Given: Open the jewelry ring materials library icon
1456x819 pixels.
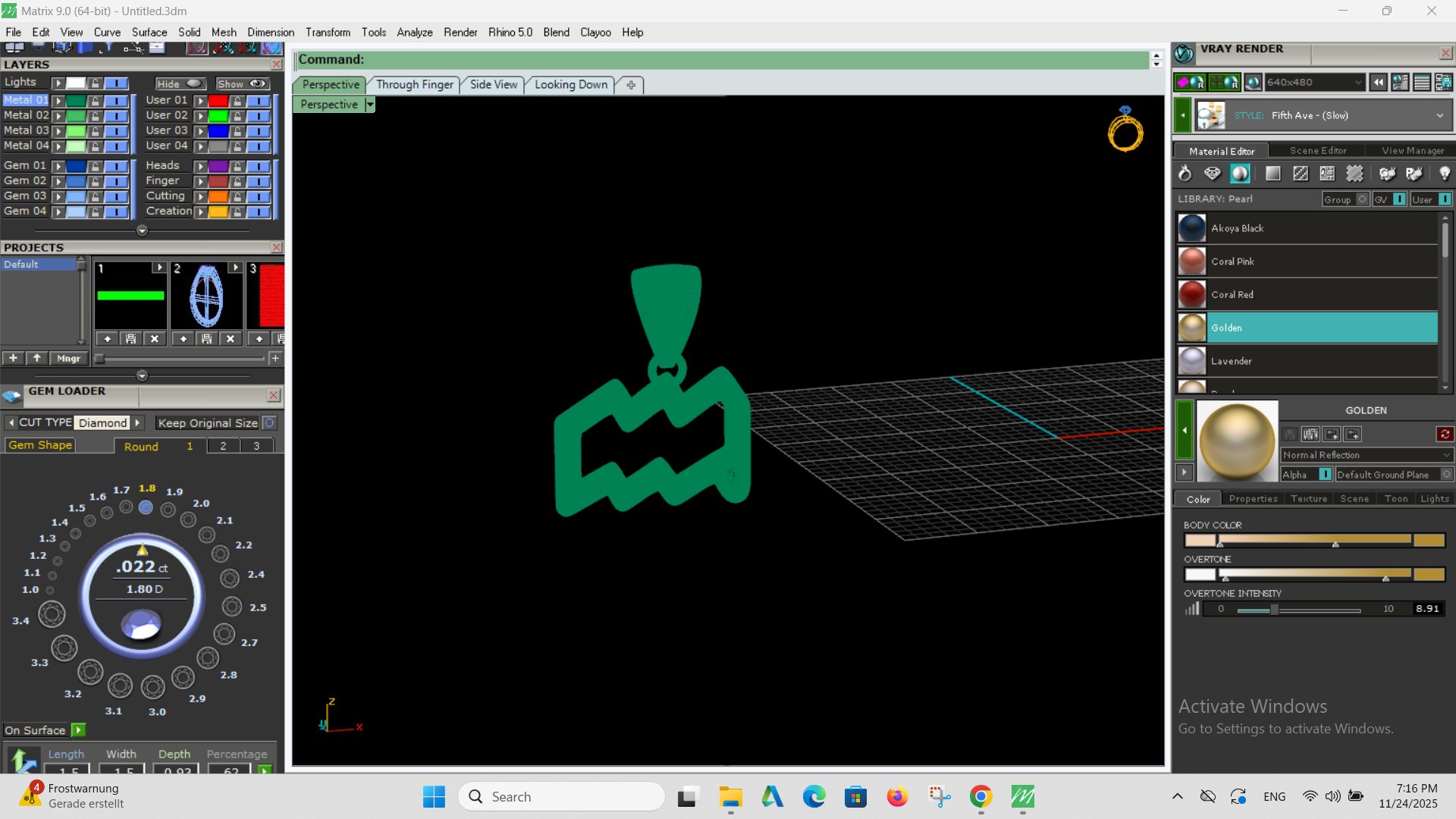Looking at the screenshot, I should click(1185, 174).
